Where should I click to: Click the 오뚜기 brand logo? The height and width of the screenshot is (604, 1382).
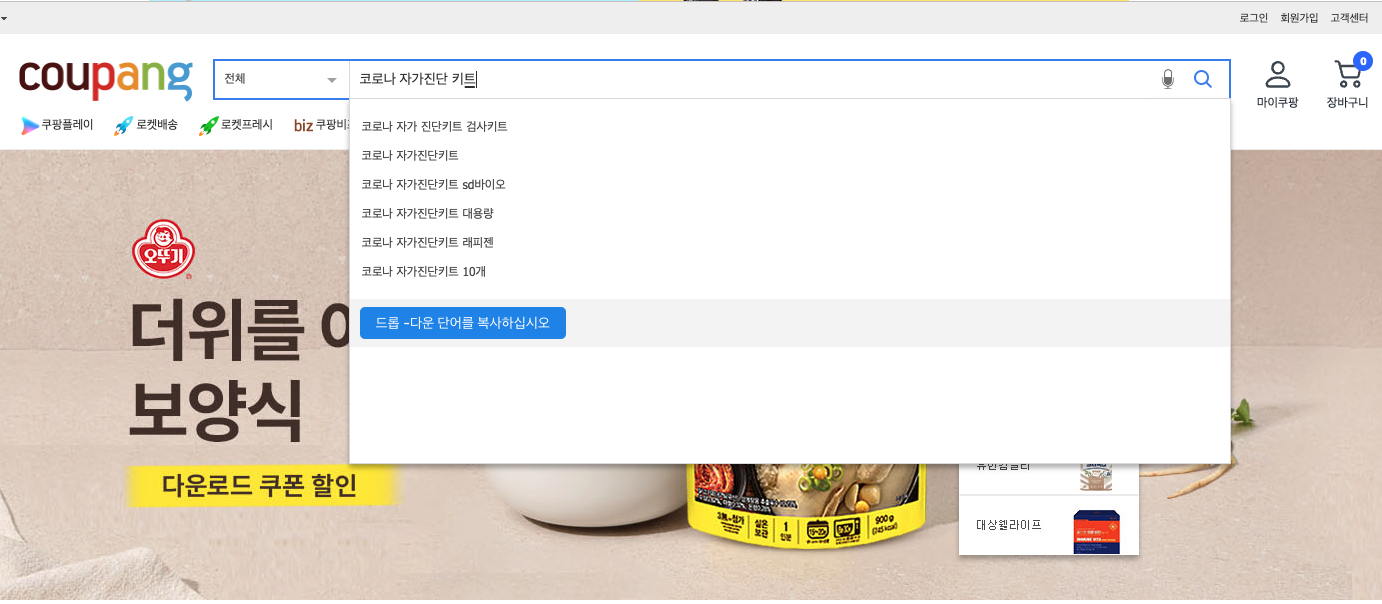coord(163,249)
